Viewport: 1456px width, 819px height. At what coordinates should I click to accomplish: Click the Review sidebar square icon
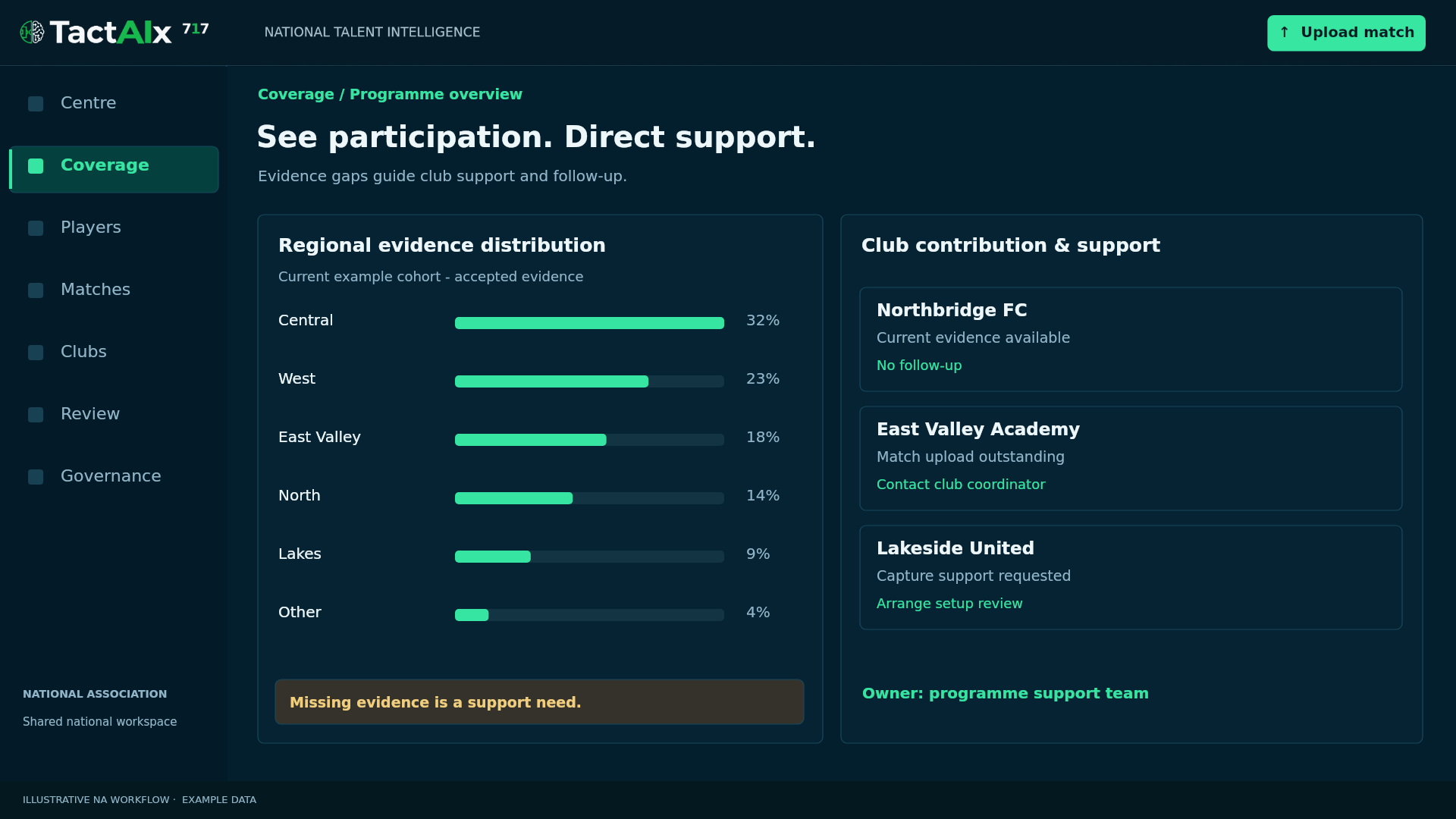(x=36, y=415)
